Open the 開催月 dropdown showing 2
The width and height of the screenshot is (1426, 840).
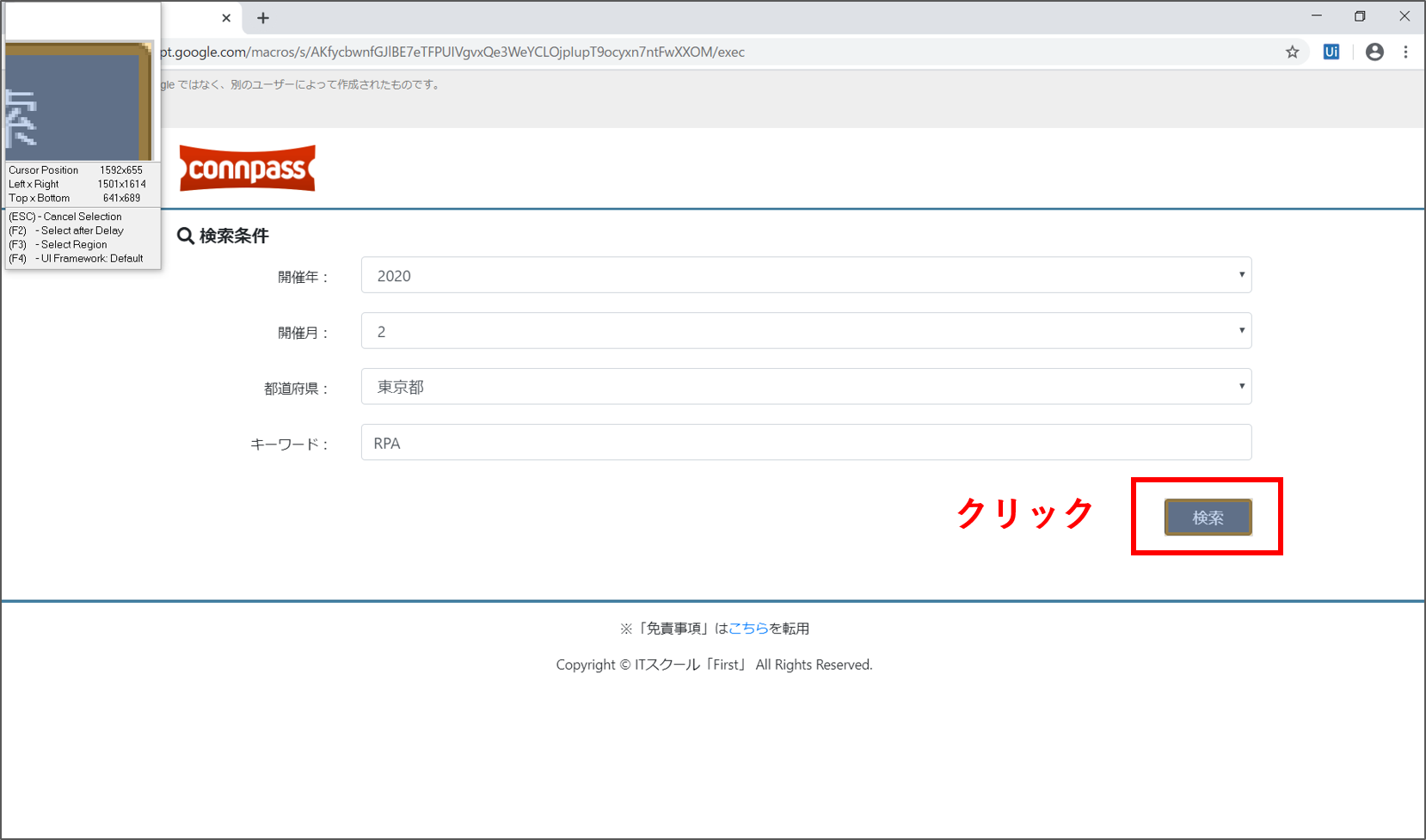tap(805, 331)
